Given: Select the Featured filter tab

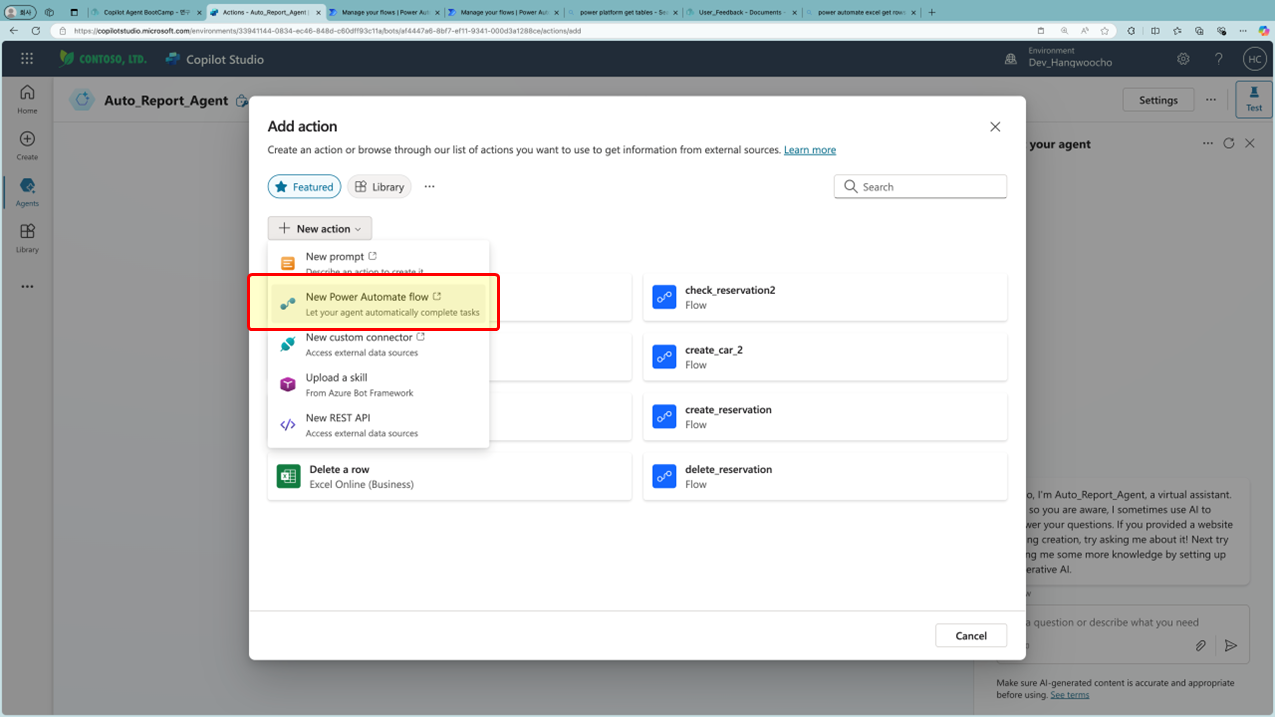Looking at the screenshot, I should point(304,187).
